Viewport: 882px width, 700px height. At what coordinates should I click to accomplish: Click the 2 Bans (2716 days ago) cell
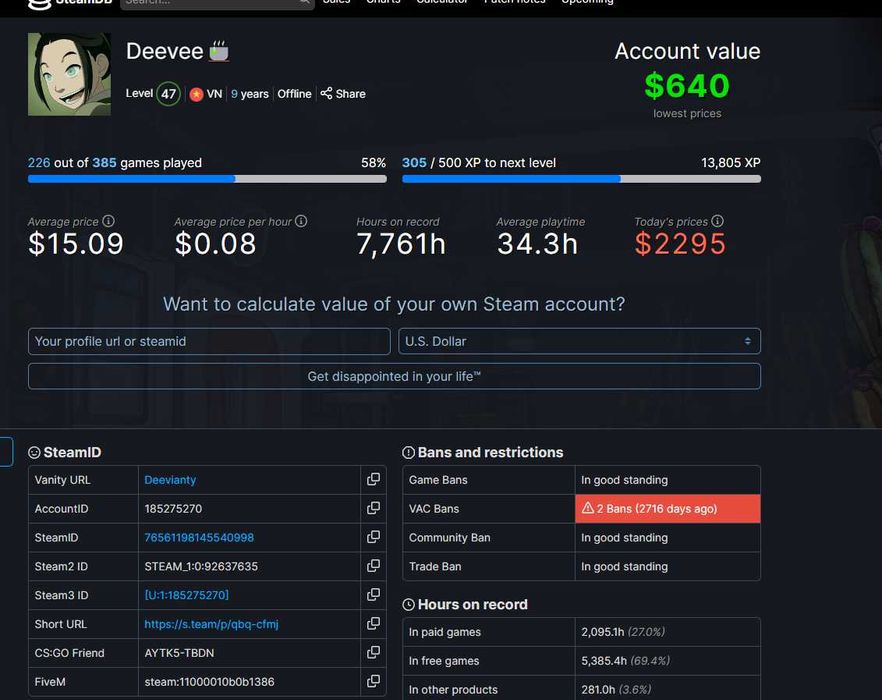pyautogui.click(x=668, y=509)
